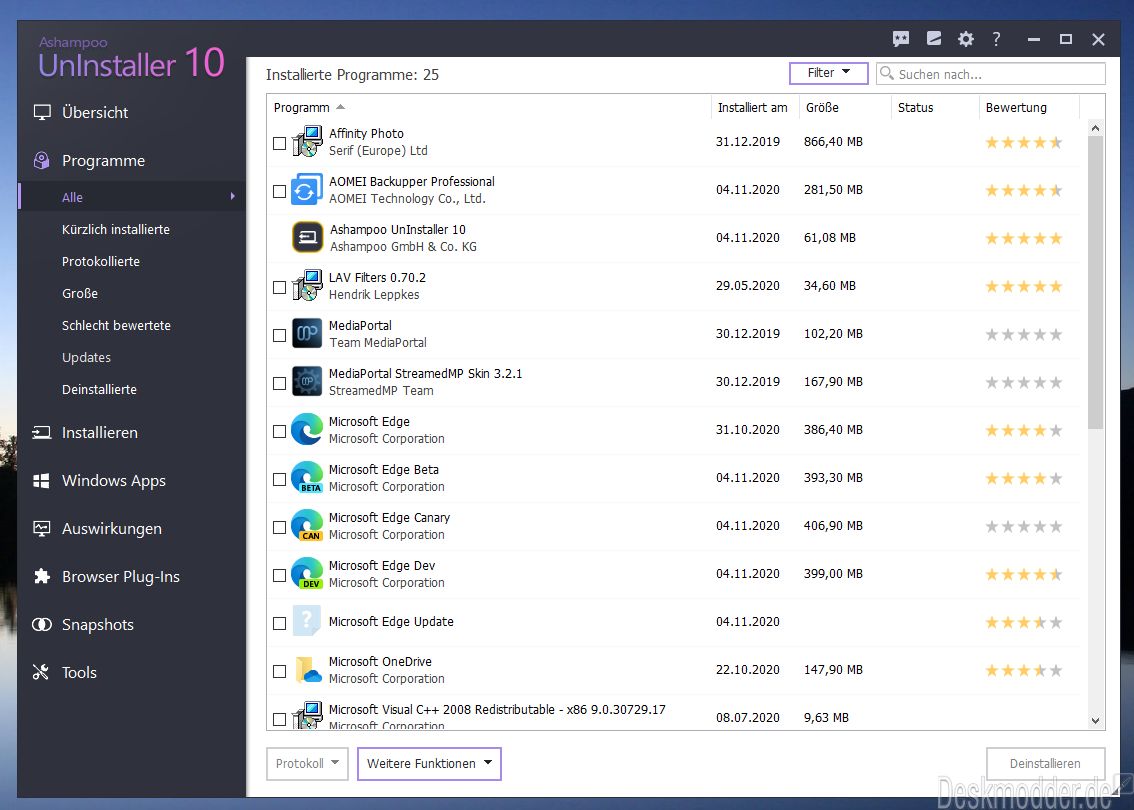The width and height of the screenshot is (1134, 810).
Task: Rate MediaPortal StreamedMP Skin with stars
Action: coord(1023,382)
